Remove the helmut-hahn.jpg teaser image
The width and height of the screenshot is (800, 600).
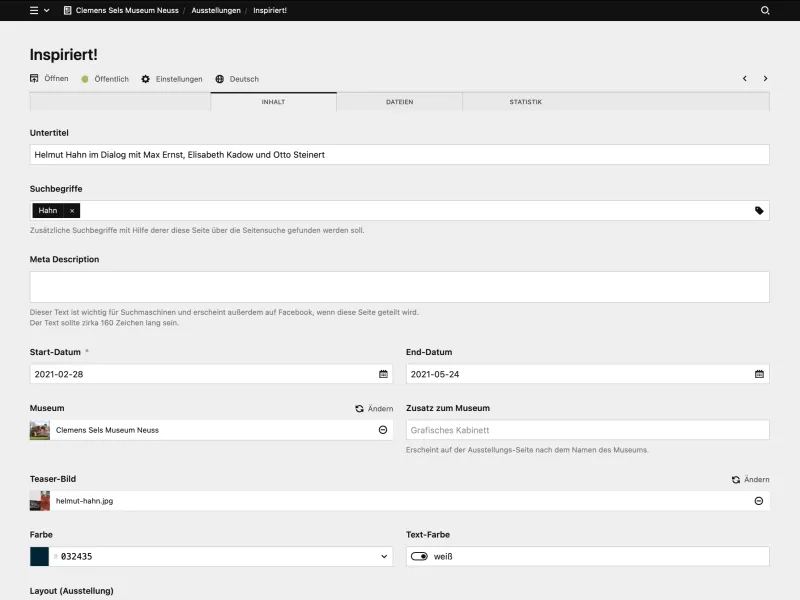coord(758,501)
